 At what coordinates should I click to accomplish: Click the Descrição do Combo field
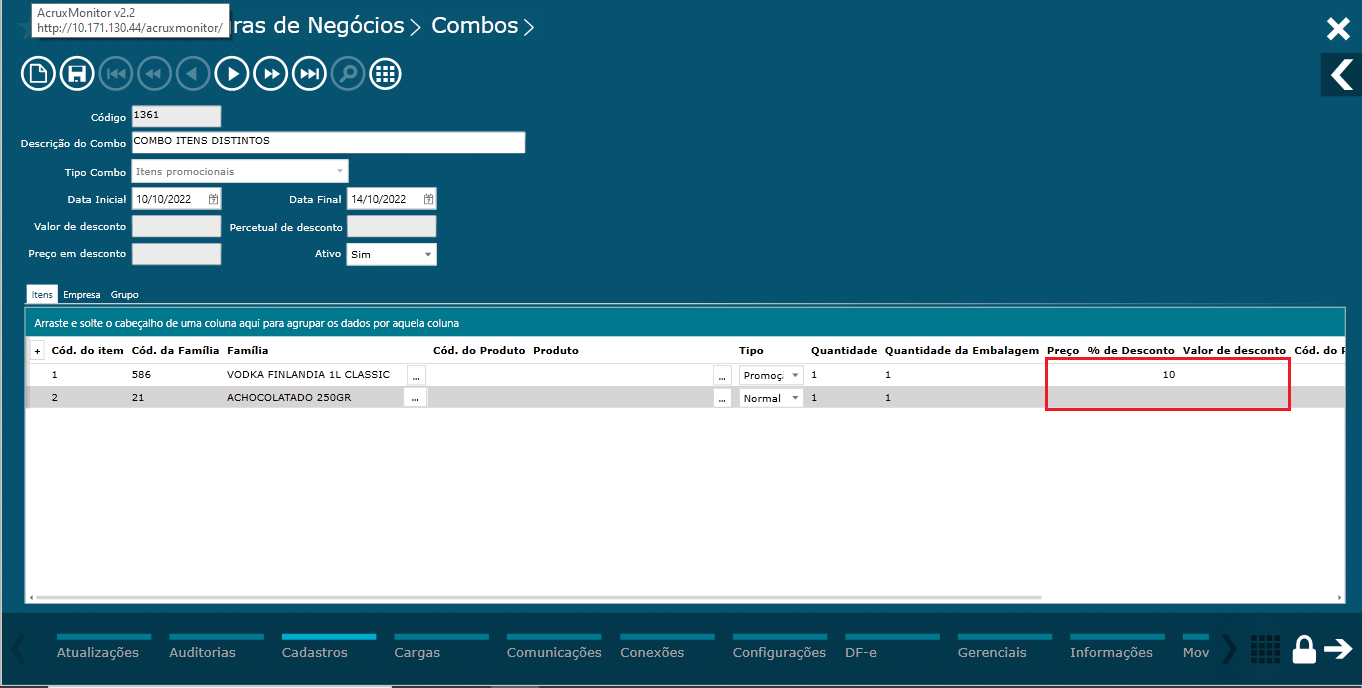click(328, 142)
